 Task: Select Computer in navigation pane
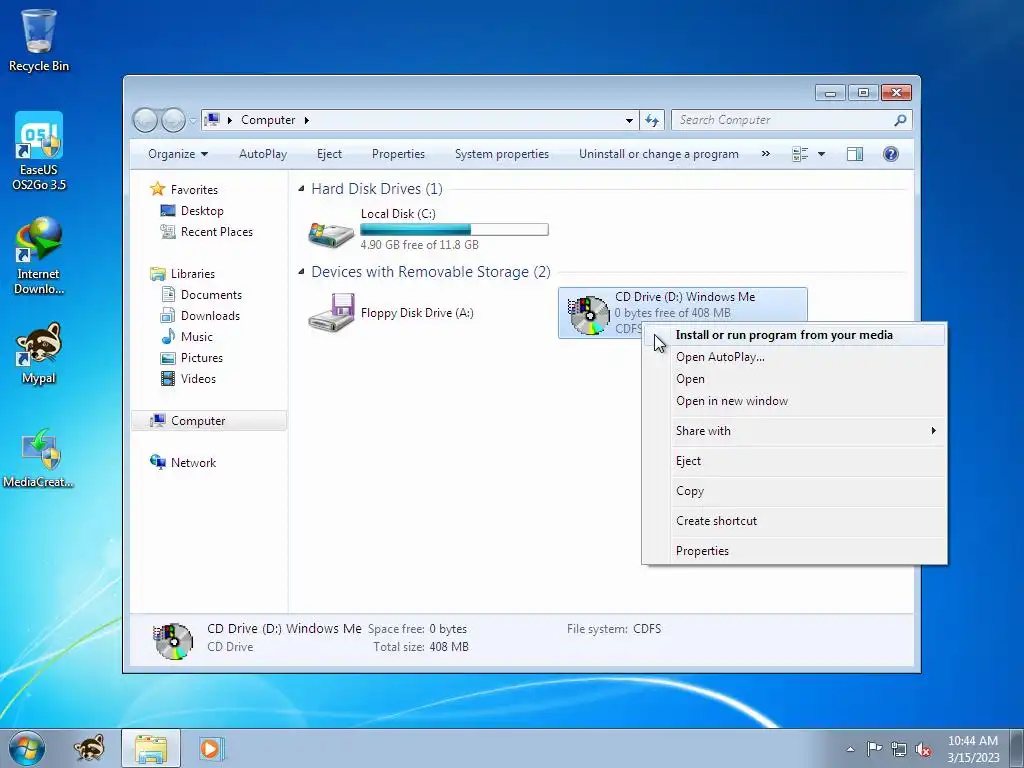point(209,421)
